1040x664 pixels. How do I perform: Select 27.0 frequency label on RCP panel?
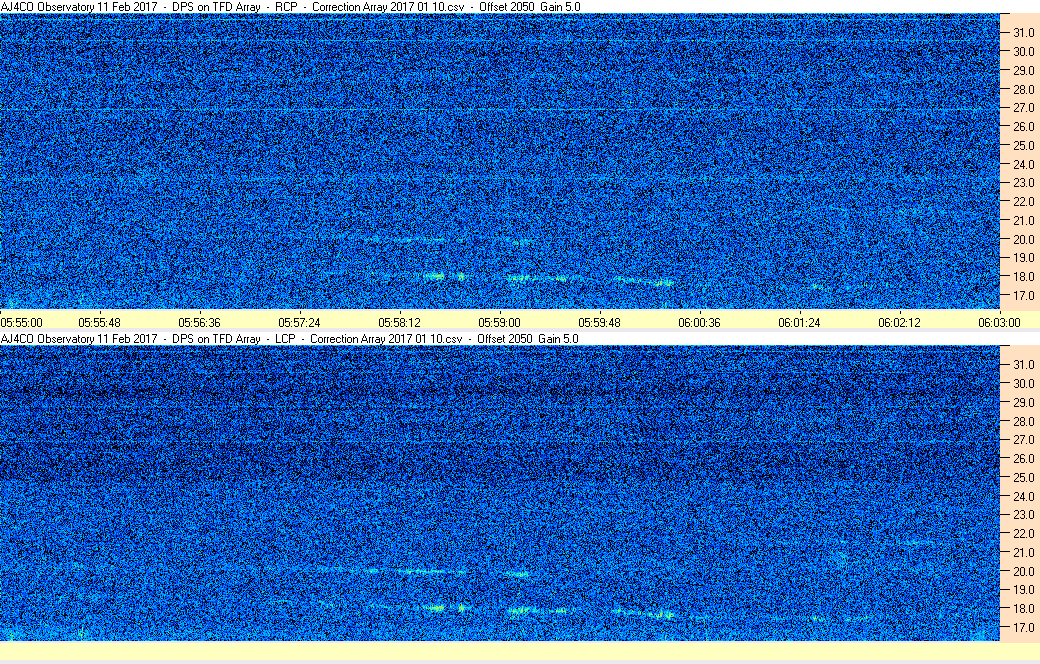1023,107
